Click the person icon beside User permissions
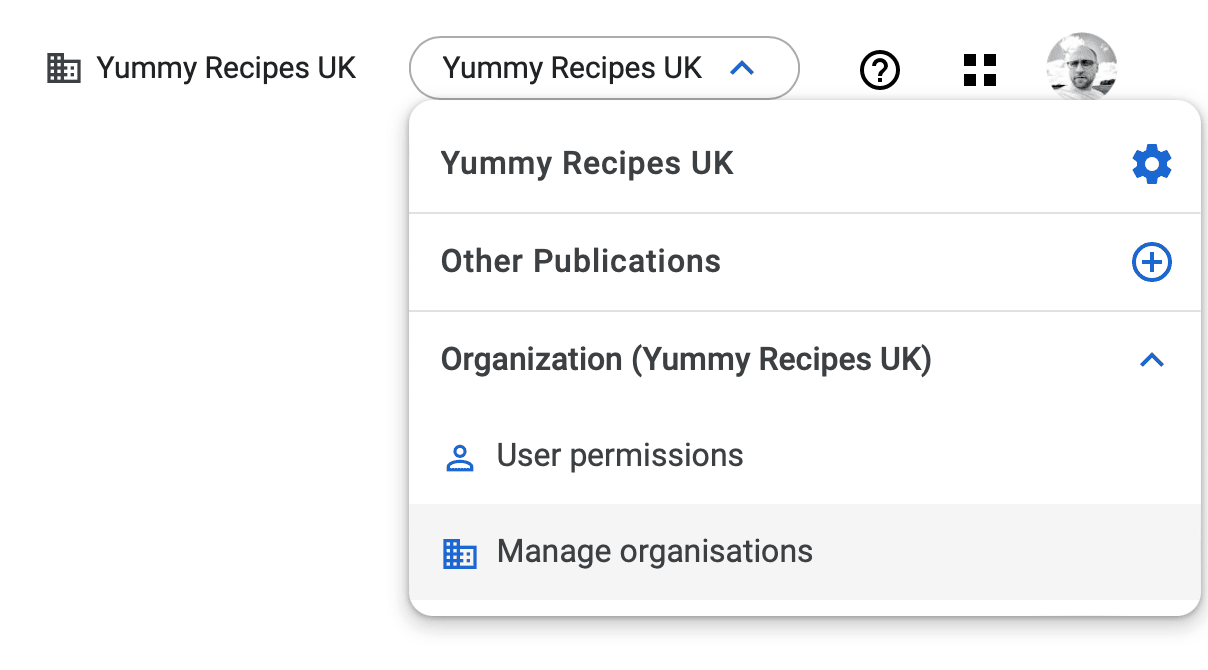The width and height of the screenshot is (1208, 670). [x=459, y=458]
